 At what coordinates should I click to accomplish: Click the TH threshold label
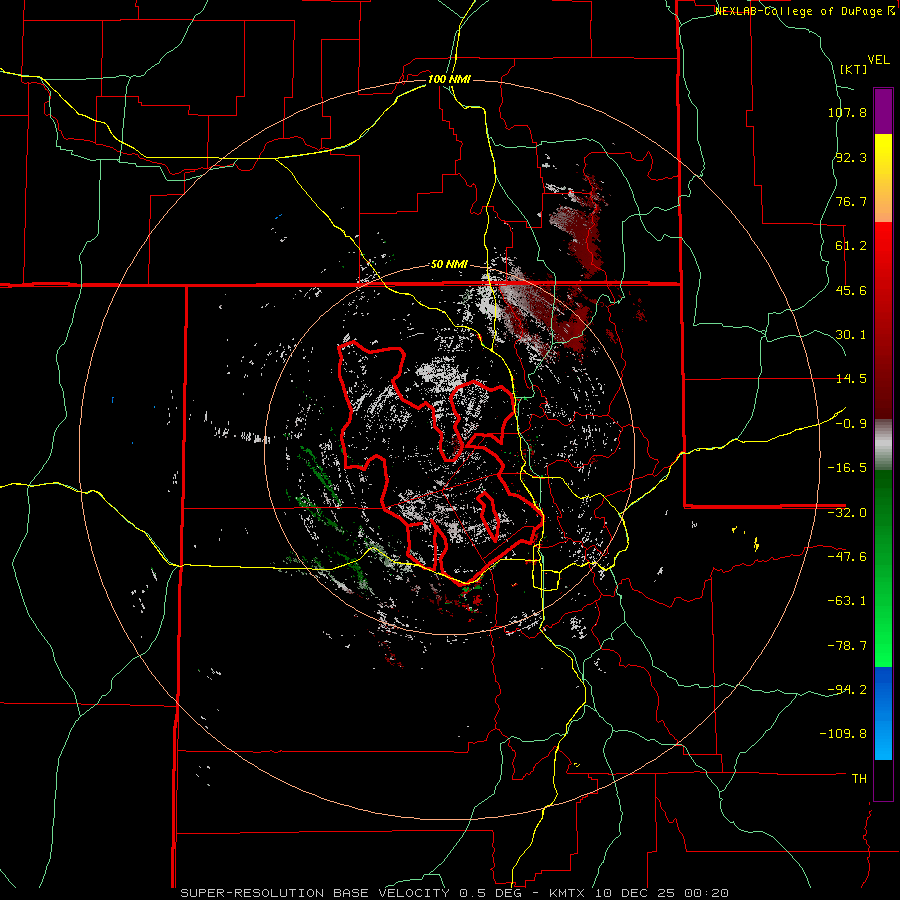click(859, 779)
